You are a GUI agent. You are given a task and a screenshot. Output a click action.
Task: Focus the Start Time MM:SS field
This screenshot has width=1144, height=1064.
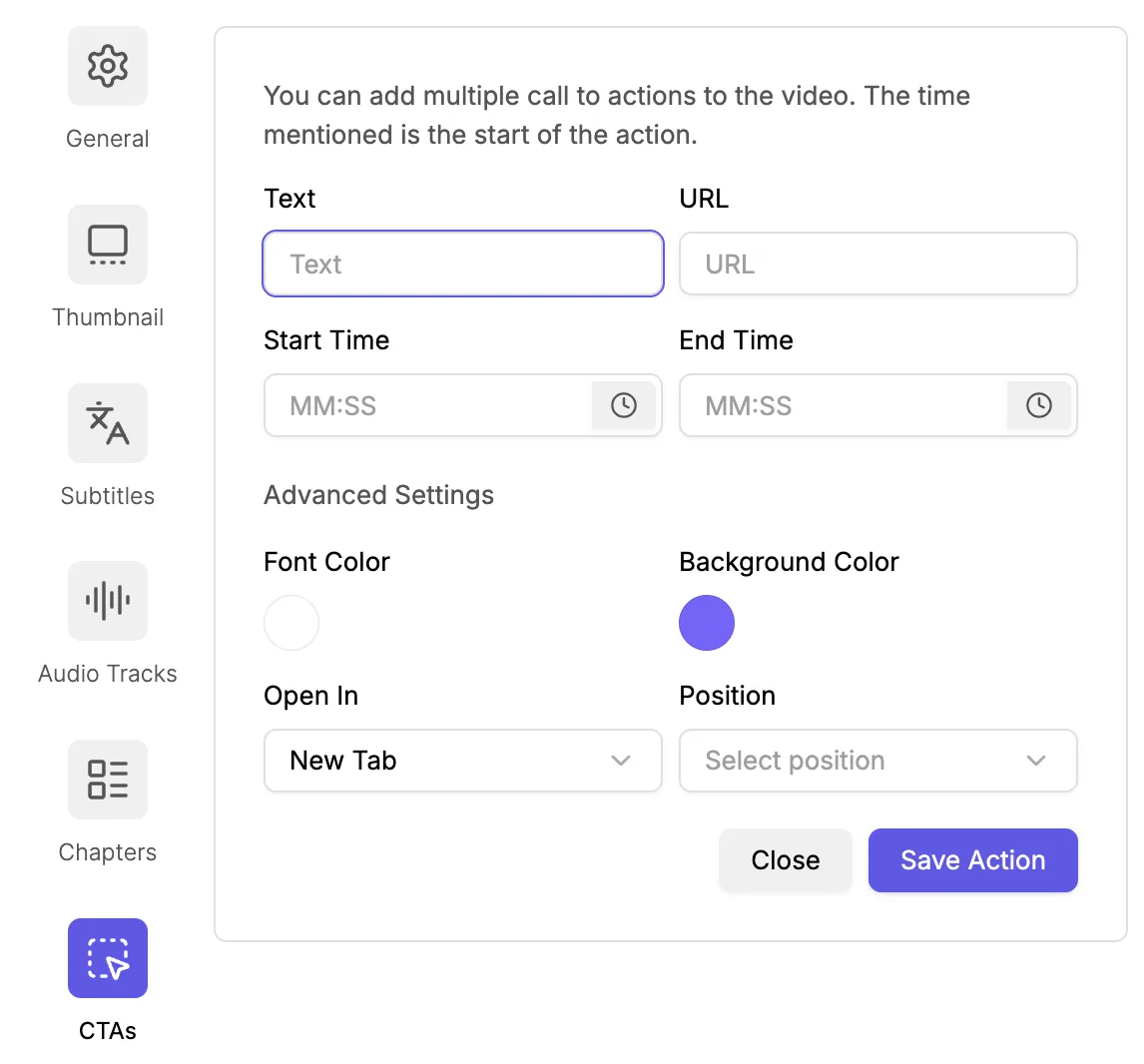[x=427, y=405]
